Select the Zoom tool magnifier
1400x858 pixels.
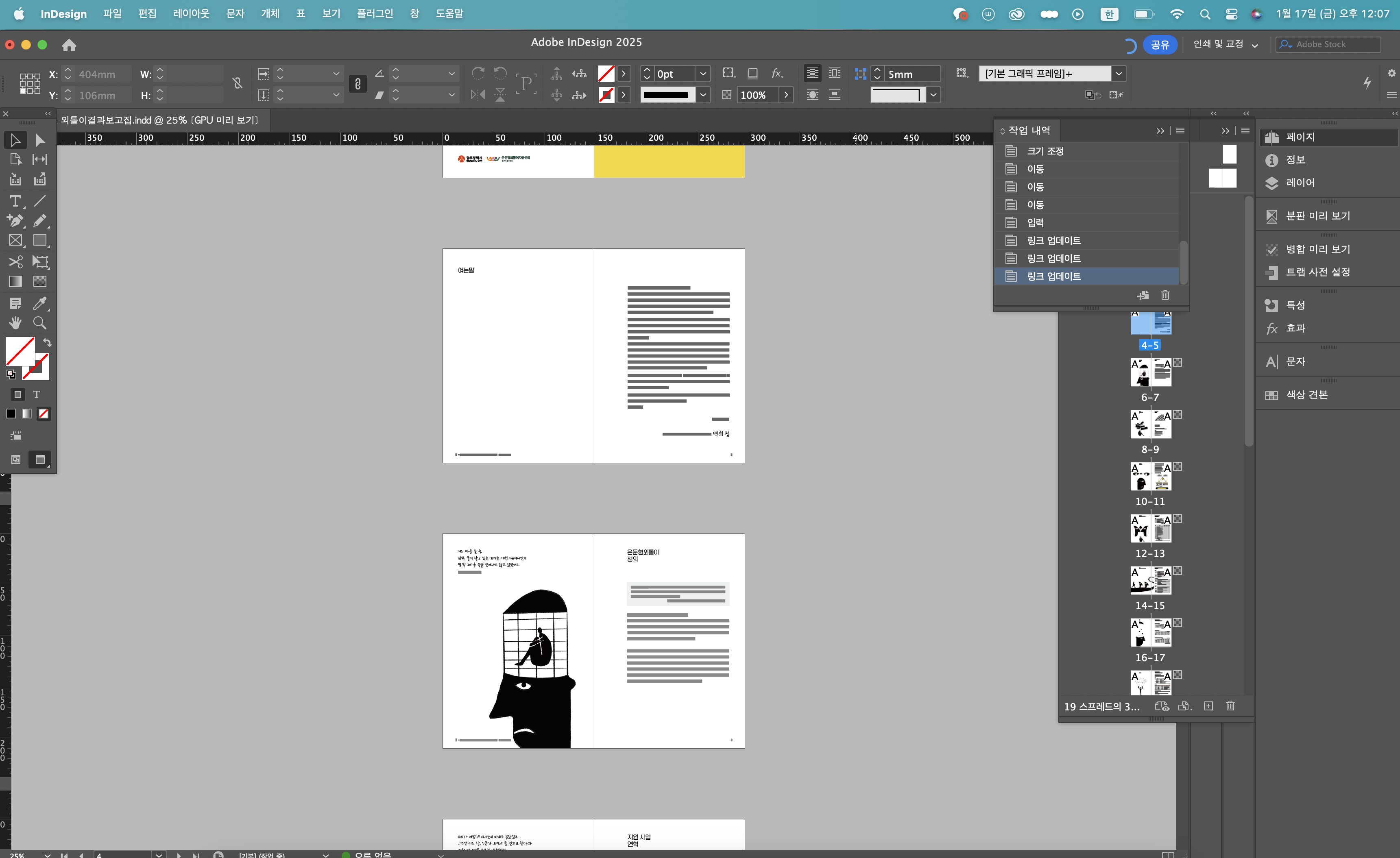pyautogui.click(x=39, y=323)
